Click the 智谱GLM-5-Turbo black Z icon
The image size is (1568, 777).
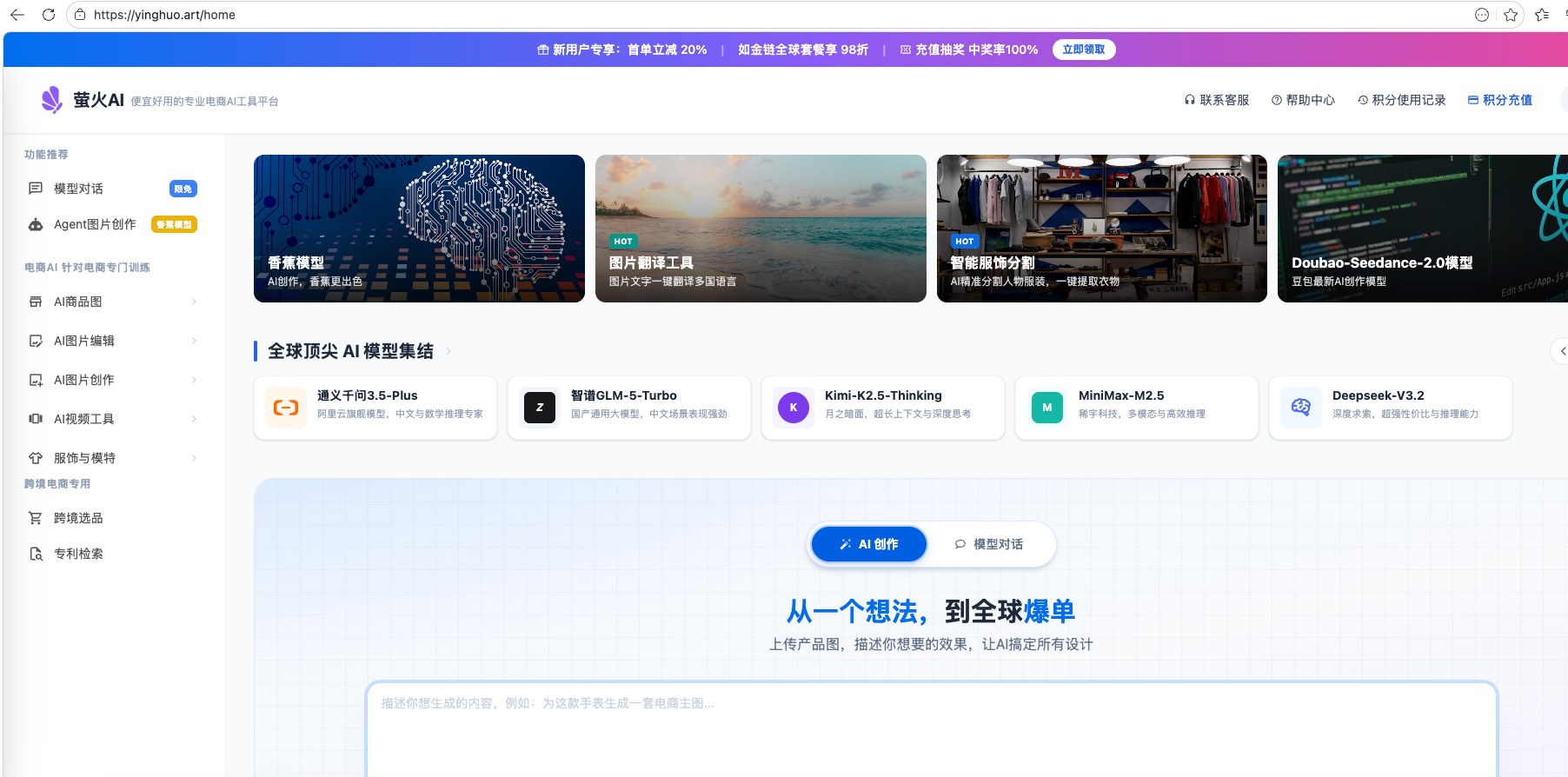point(540,408)
